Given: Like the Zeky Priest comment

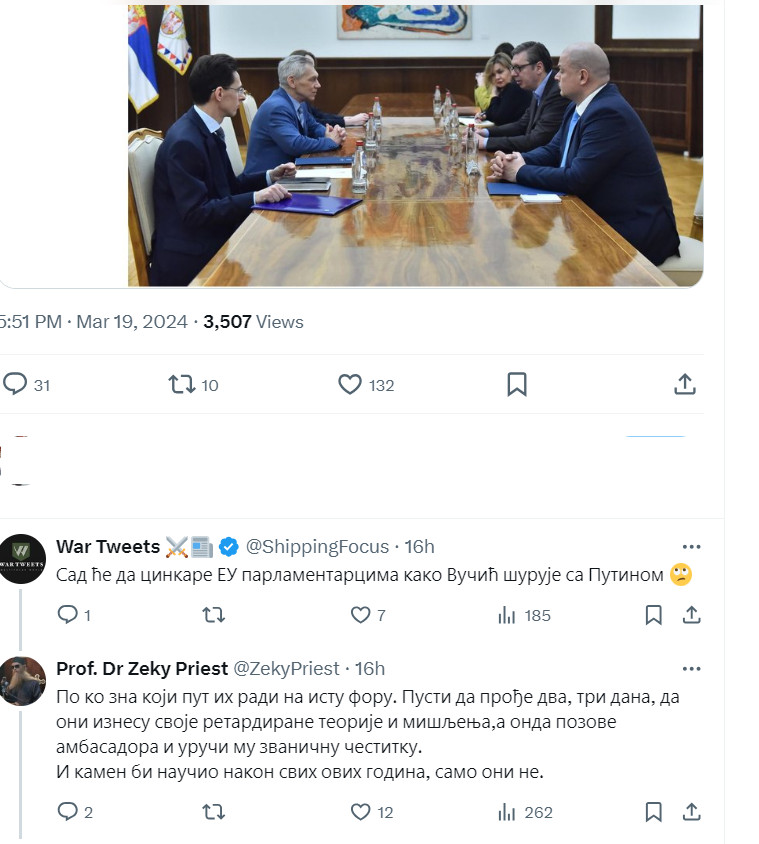Looking at the screenshot, I should click(x=360, y=812).
